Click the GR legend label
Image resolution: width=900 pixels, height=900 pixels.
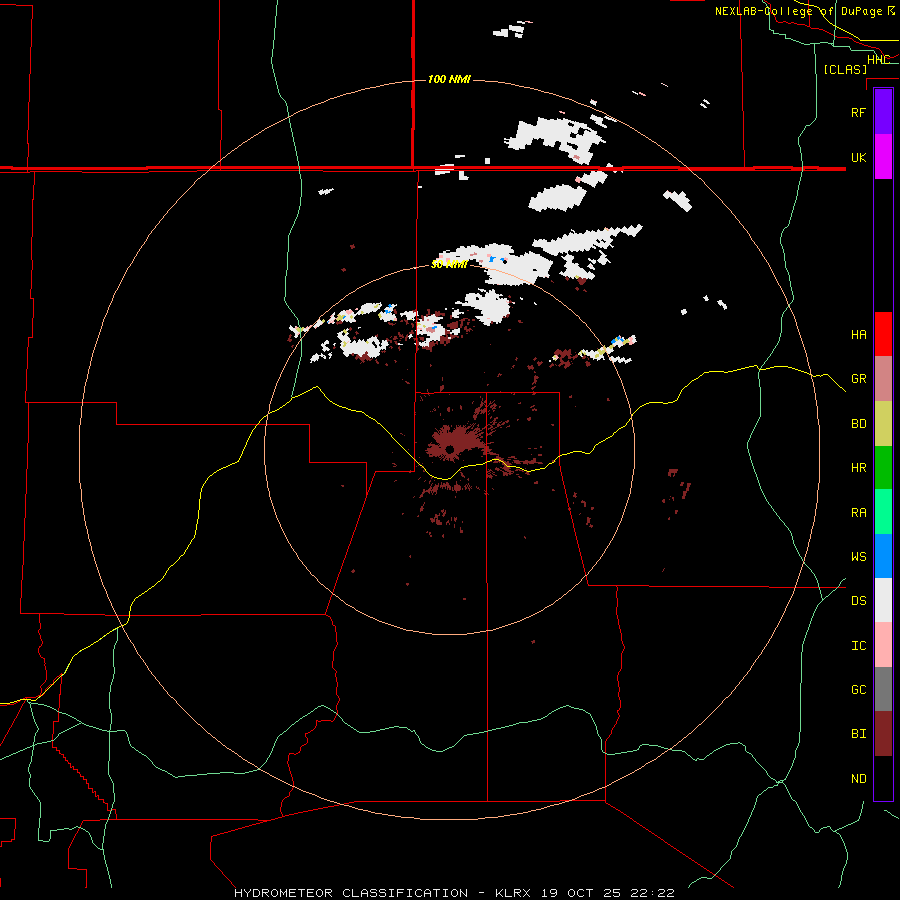[x=858, y=379]
